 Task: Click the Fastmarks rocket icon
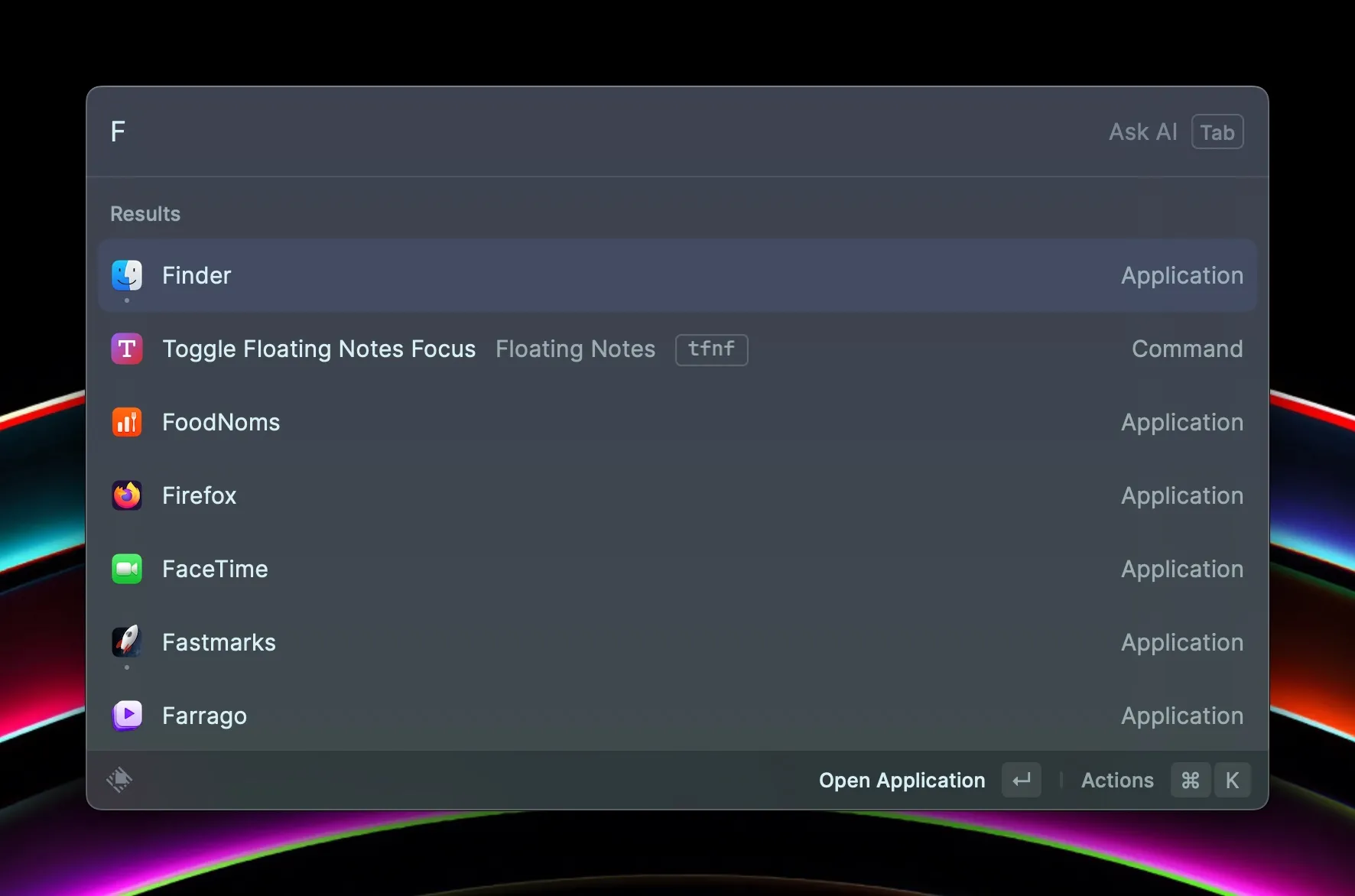pos(127,642)
